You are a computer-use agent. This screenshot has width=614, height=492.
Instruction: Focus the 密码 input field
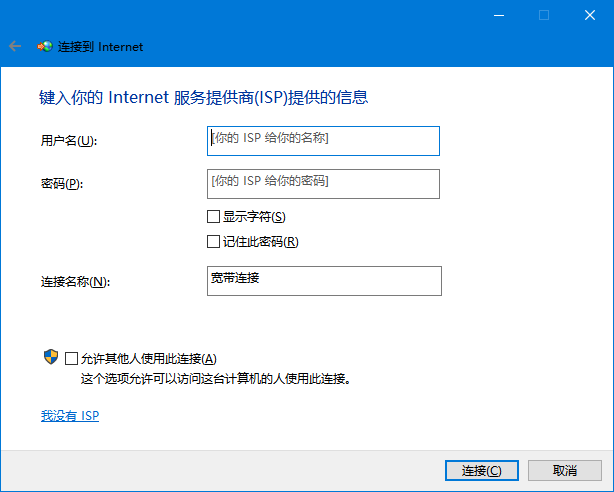click(x=323, y=184)
